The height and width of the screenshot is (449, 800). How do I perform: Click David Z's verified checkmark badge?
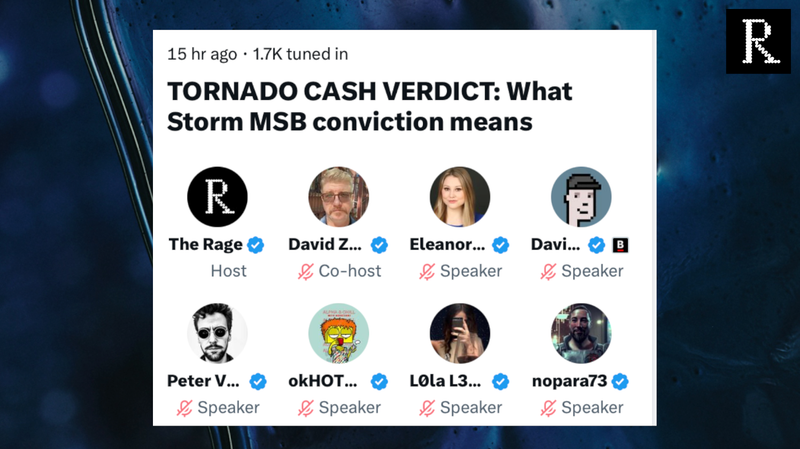pos(379,244)
